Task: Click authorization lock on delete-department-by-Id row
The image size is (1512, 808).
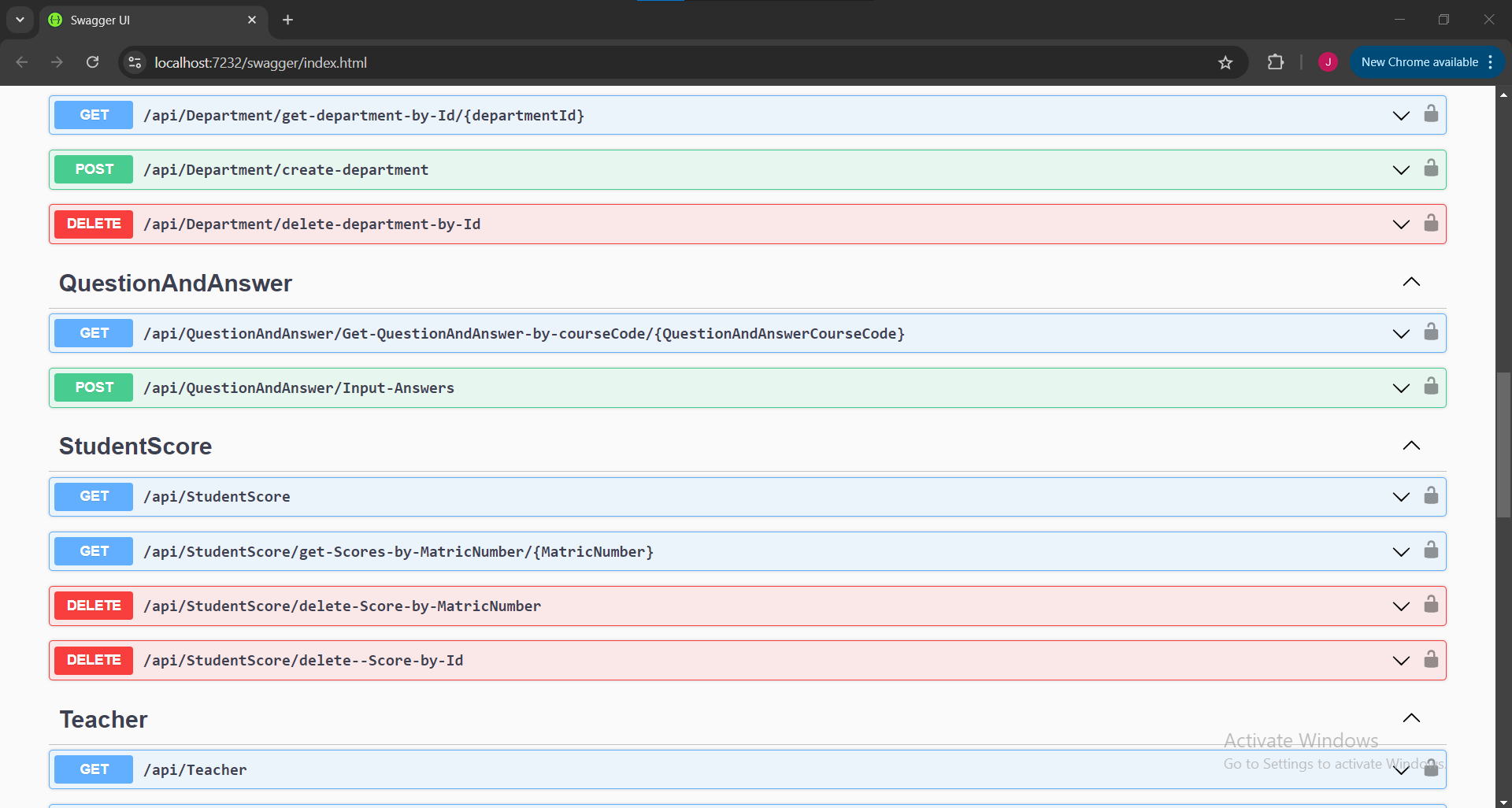Action: click(x=1430, y=224)
